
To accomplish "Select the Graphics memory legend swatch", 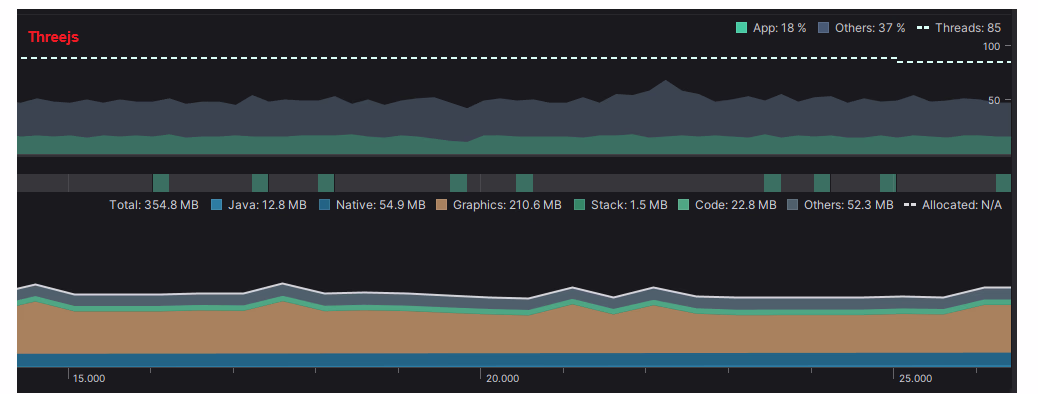I will point(442,205).
